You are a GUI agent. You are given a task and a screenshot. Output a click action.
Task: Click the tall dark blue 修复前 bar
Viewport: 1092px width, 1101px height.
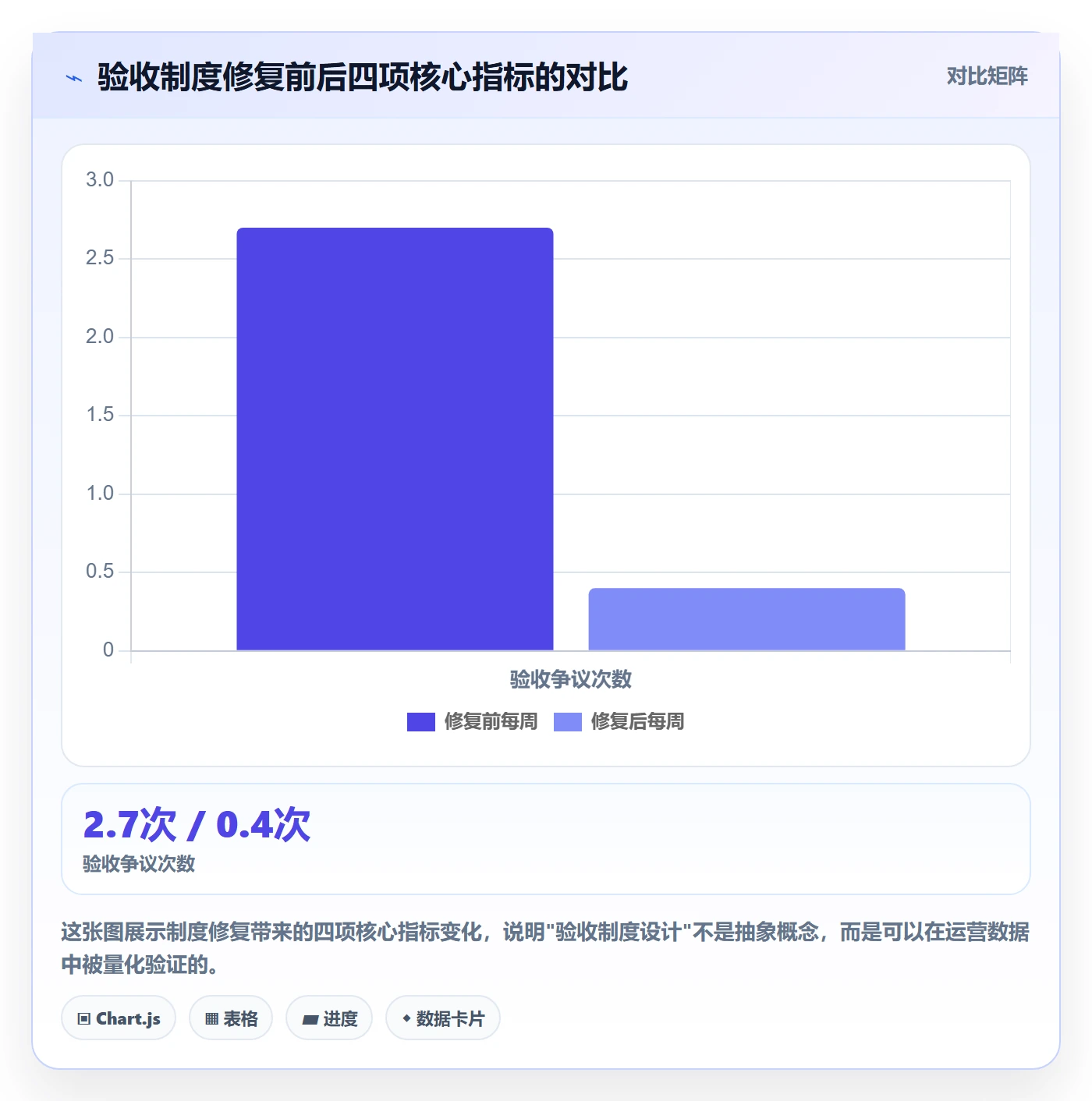pyautogui.click(x=395, y=439)
